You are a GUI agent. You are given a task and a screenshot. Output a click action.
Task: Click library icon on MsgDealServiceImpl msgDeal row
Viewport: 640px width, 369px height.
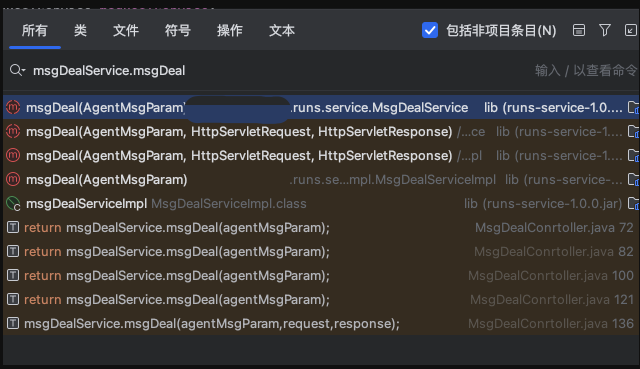(x=633, y=180)
